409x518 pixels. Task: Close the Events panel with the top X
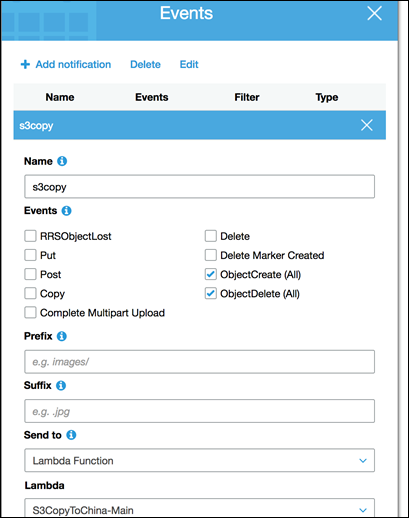(x=374, y=14)
